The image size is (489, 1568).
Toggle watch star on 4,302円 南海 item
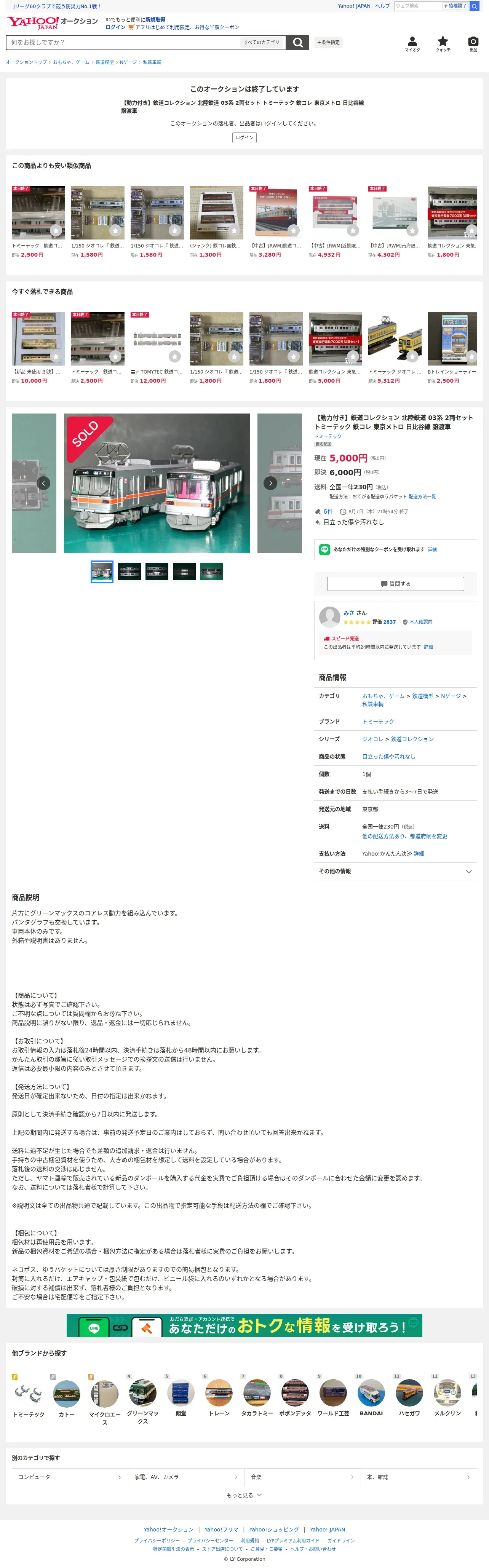click(x=412, y=231)
